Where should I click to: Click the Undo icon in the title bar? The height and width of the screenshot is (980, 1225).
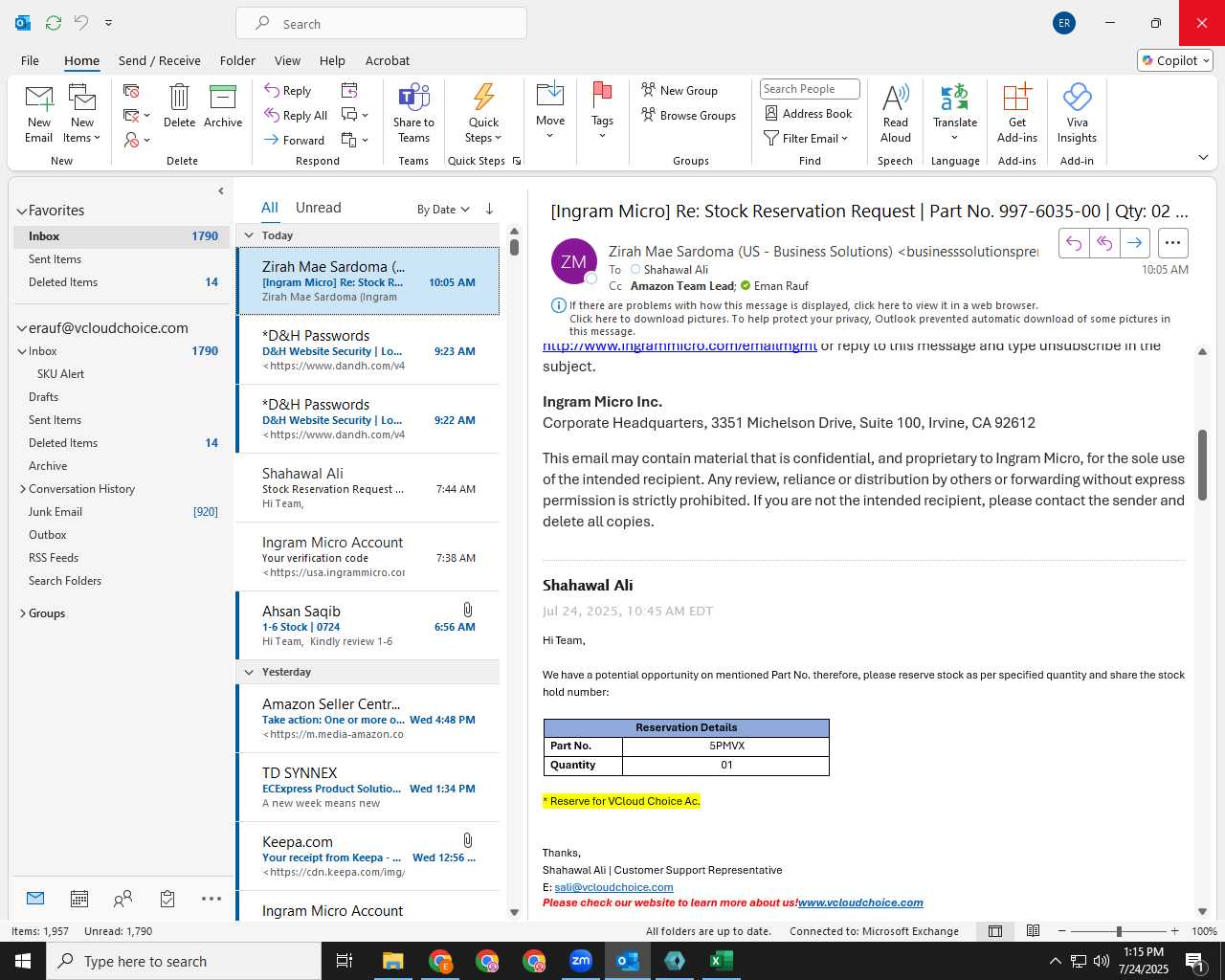pyautogui.click(x=81, y=22)
